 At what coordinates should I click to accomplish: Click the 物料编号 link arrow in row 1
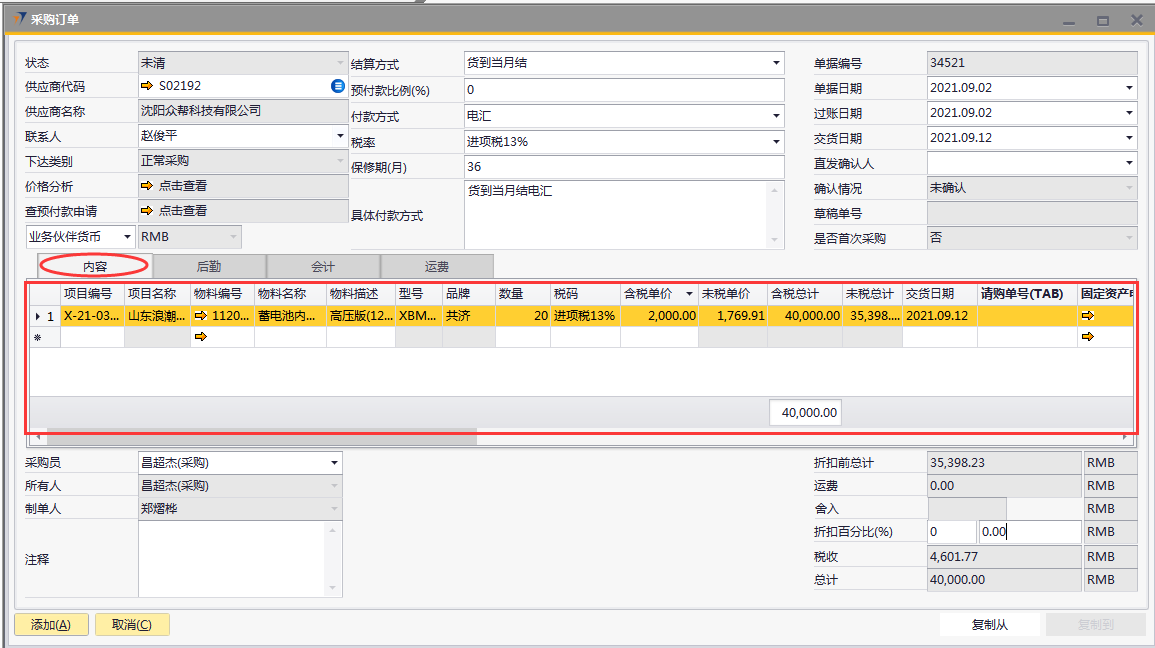(201, 316)
